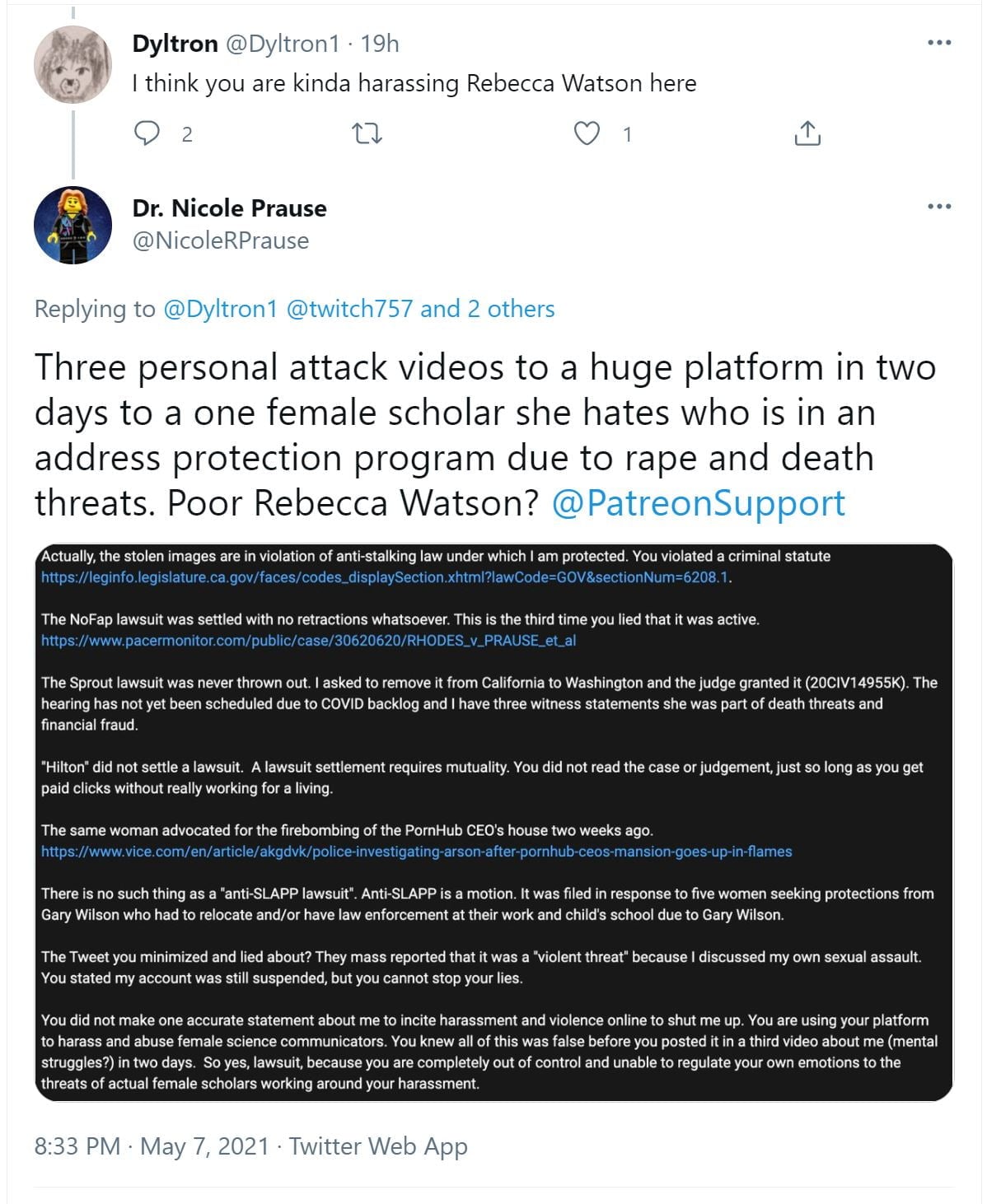Click the retweet icon on Dyltron's tweet

[367, 133]
